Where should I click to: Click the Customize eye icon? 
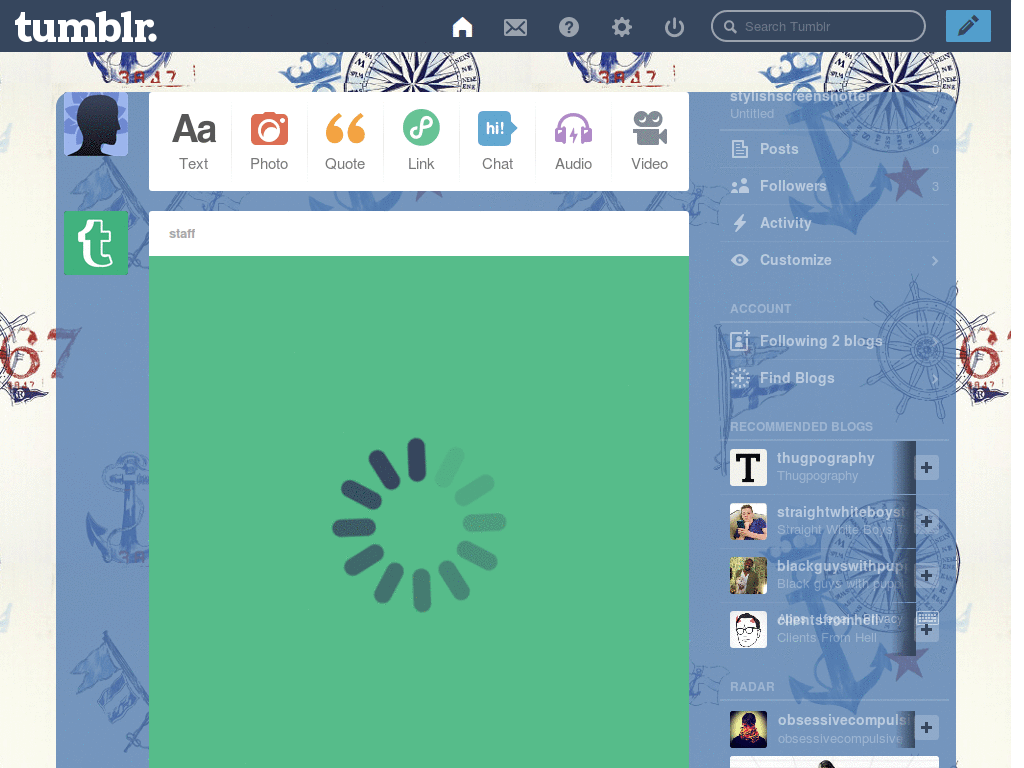[740, 260]
